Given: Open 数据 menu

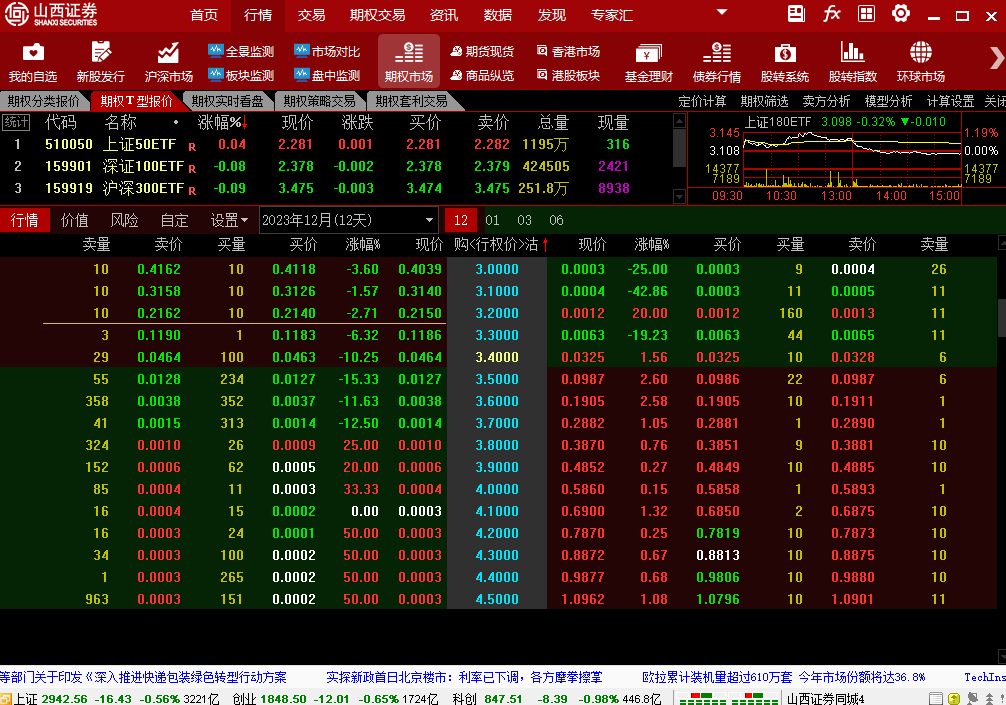Looking at the screenshot, I should [x=498, y=15].
